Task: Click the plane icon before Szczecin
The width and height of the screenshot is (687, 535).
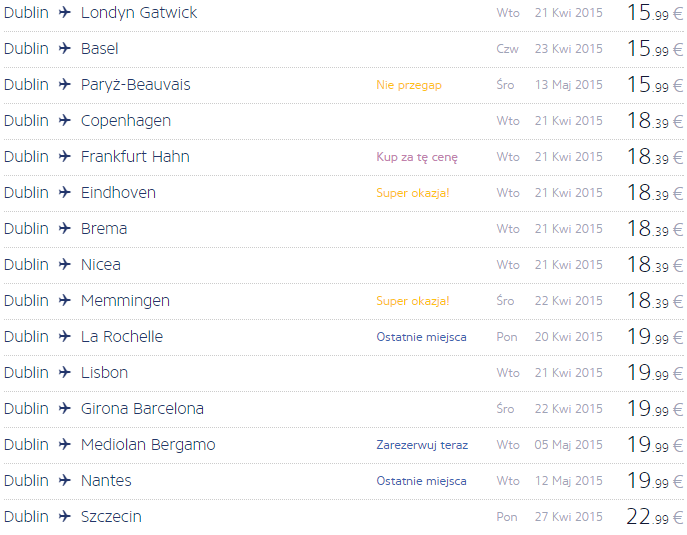Action: [64, 516]
